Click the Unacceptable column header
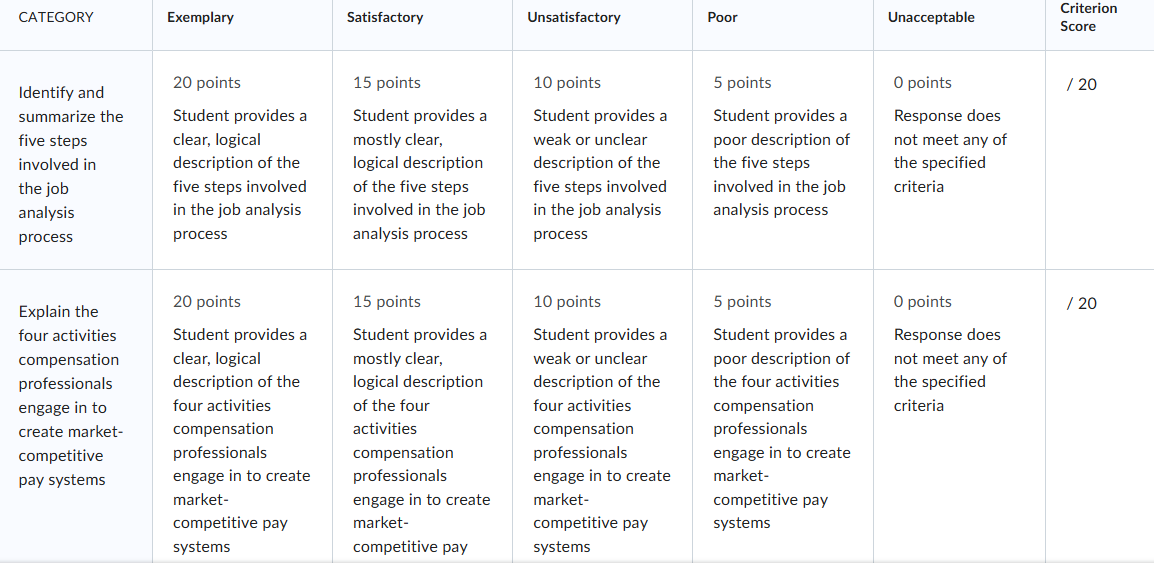1154x563 pixels. tap(931, 18)
